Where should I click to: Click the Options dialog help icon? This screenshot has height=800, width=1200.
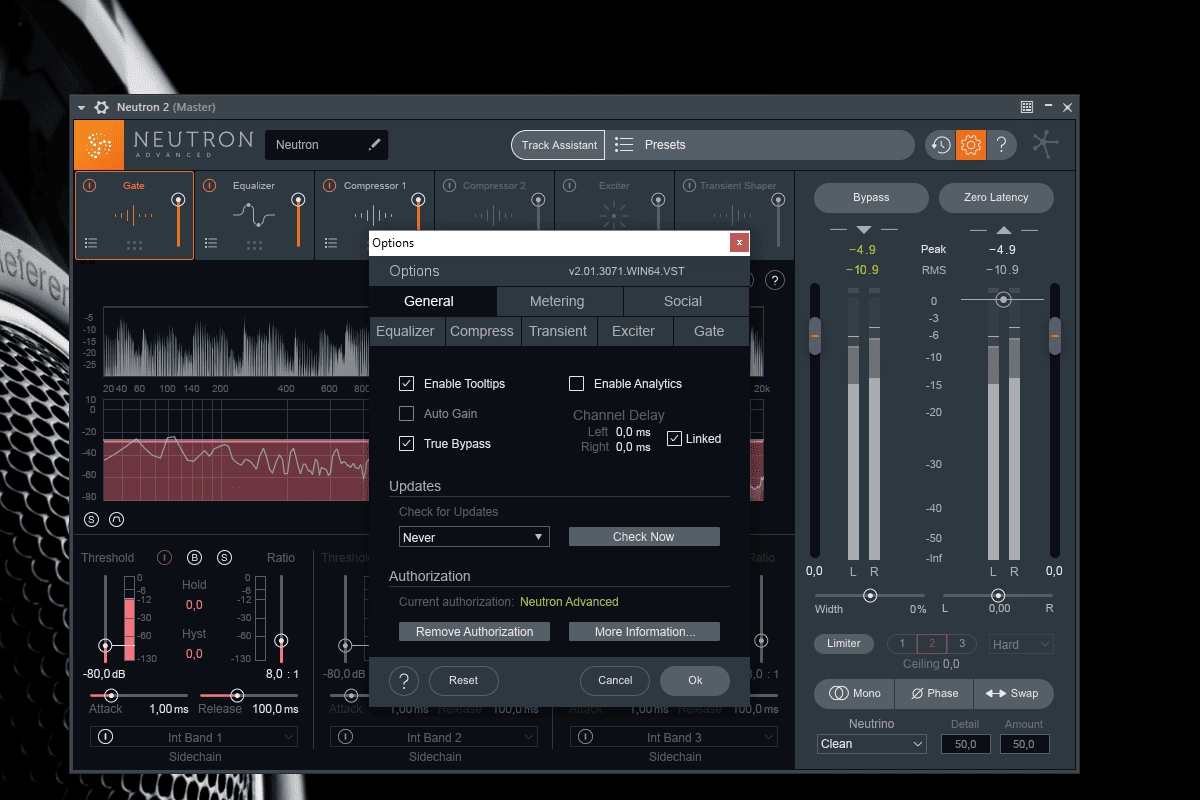(403, 681)
